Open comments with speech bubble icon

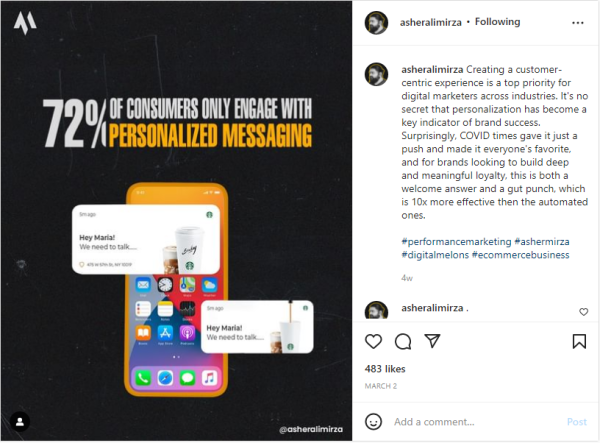403,341
